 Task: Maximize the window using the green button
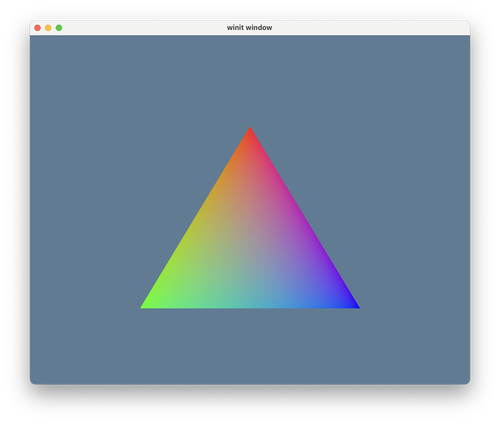point(59,28)
